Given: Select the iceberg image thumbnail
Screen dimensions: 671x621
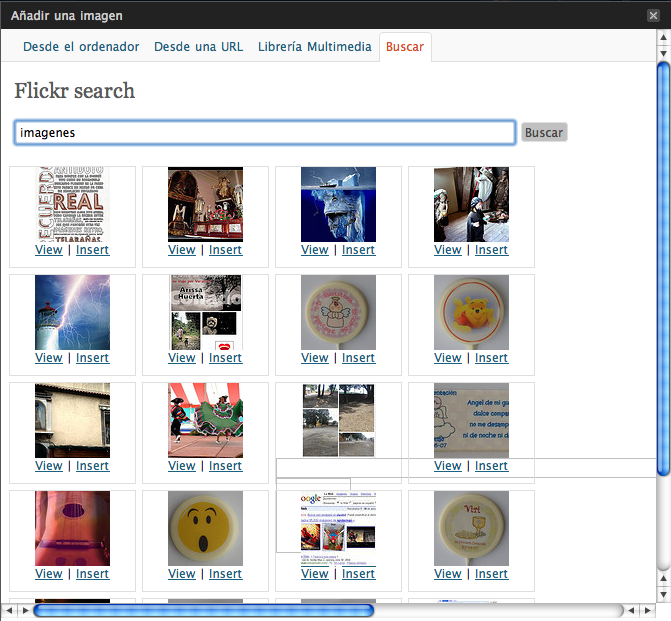Looking at the screenshot, I should 338,204.
